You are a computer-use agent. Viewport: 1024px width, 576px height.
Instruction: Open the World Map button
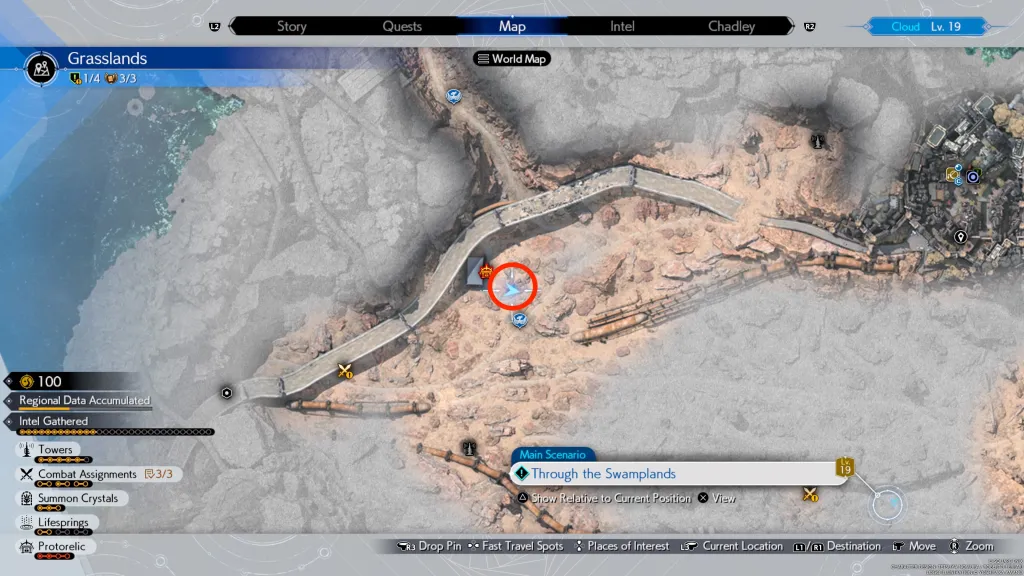click(512, 59)
